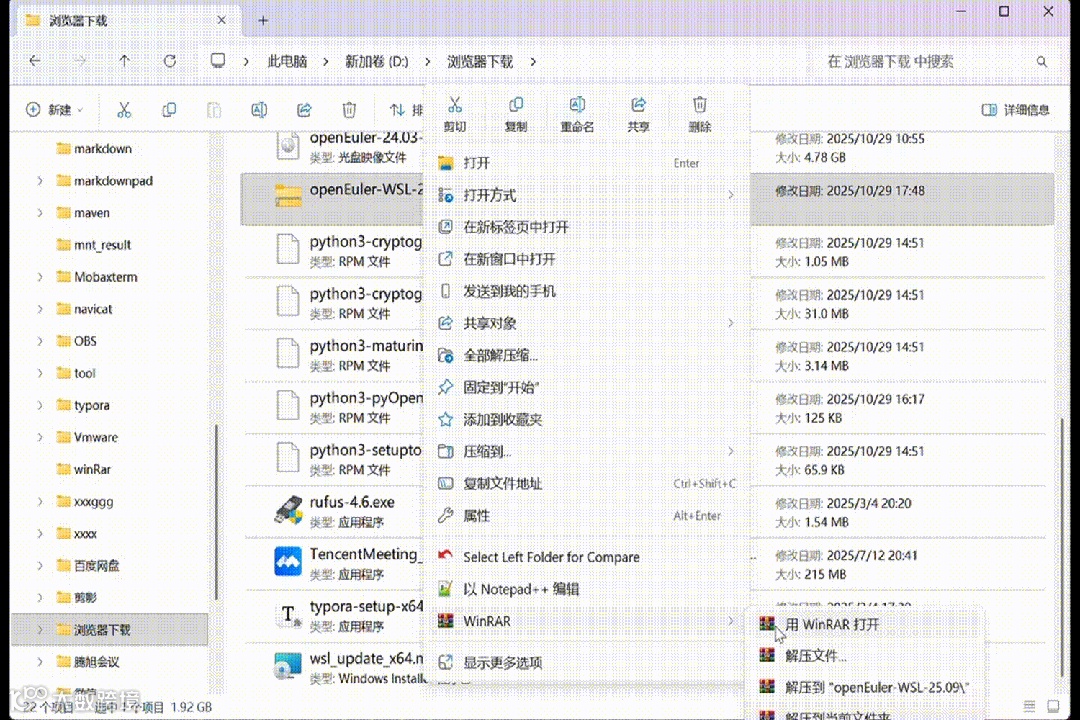
Task: Click the Delete icon in context menu
Action: point(700,105)
